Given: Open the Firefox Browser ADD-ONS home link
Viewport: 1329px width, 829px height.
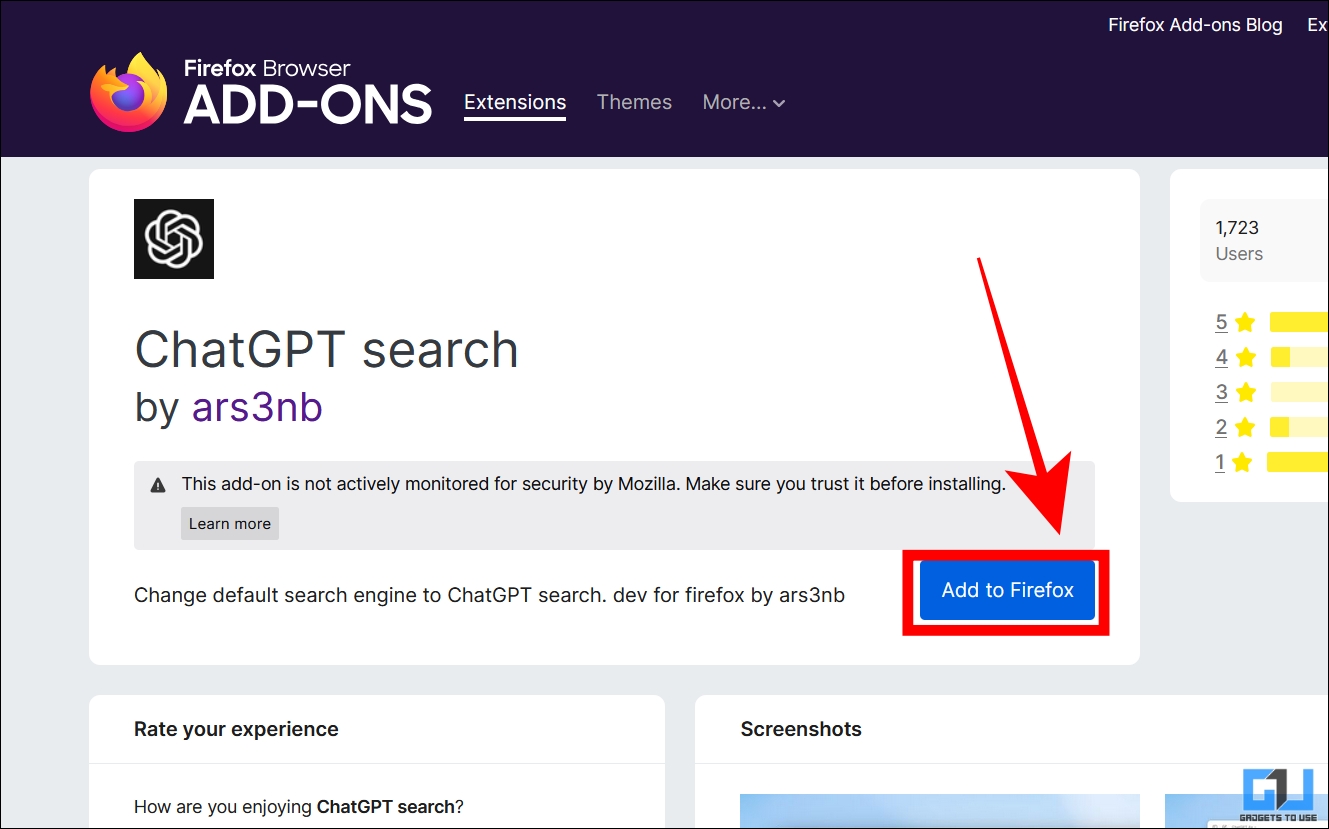Looking at the screenshot, I should pyautogui.click(x=261, y=92).
